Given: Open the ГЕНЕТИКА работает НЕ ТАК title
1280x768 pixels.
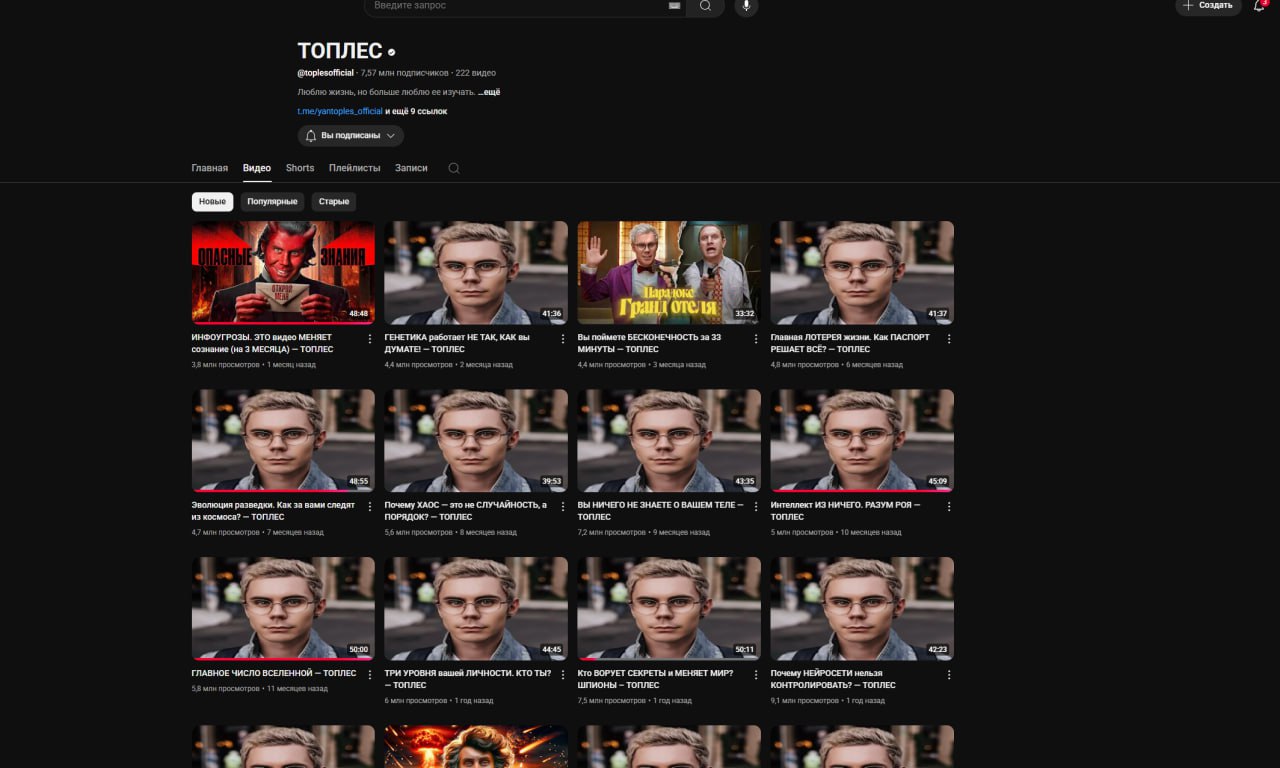Looking at the screenshot, I should pyautogui.click(x=457, y=343).
